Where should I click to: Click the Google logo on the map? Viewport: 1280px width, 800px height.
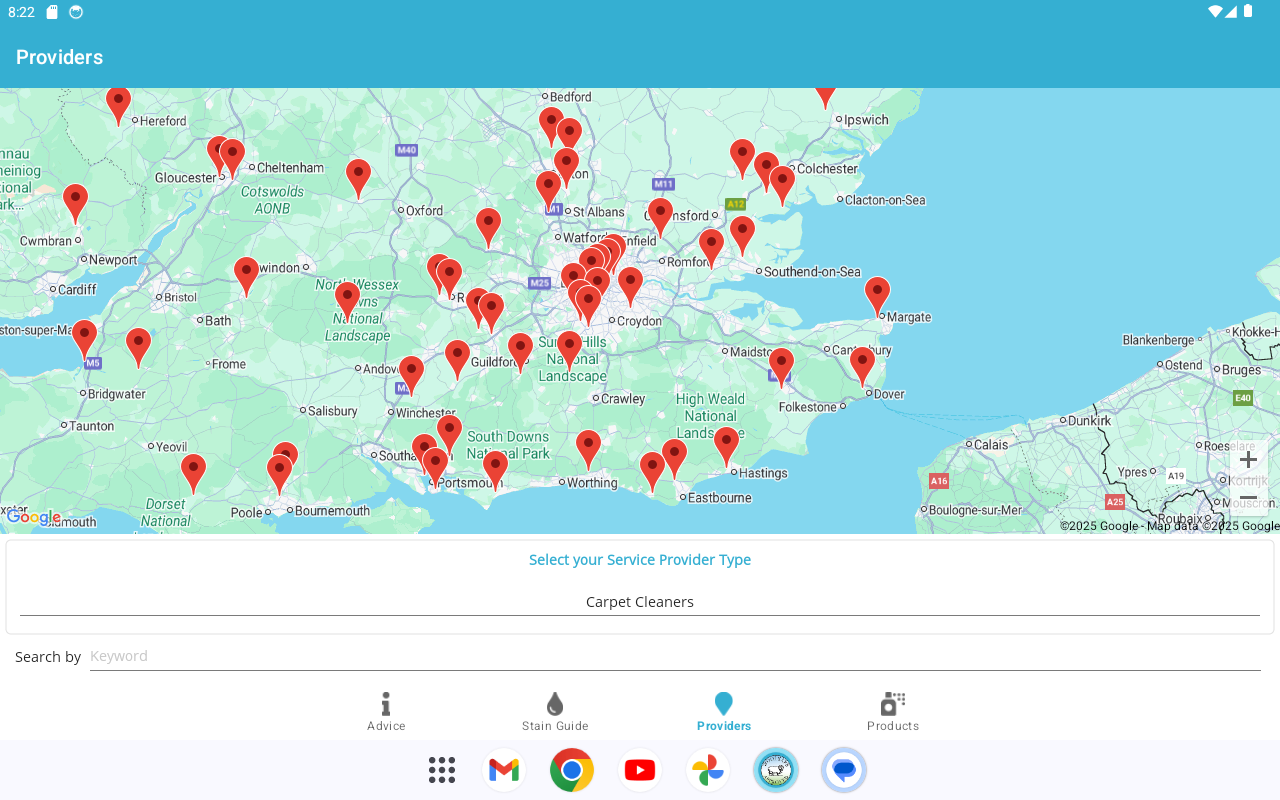point(33,517)
